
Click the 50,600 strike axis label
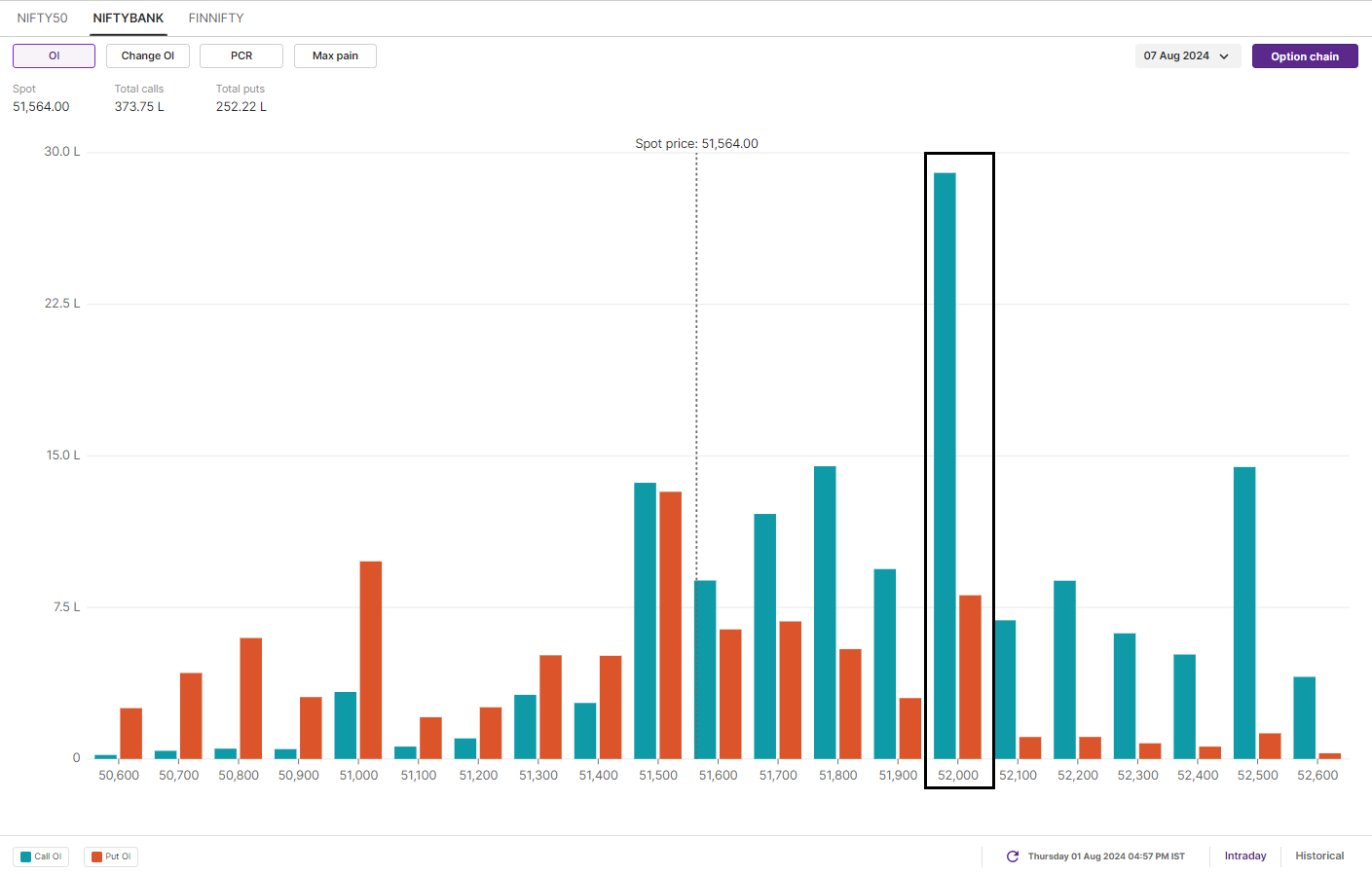119,776
